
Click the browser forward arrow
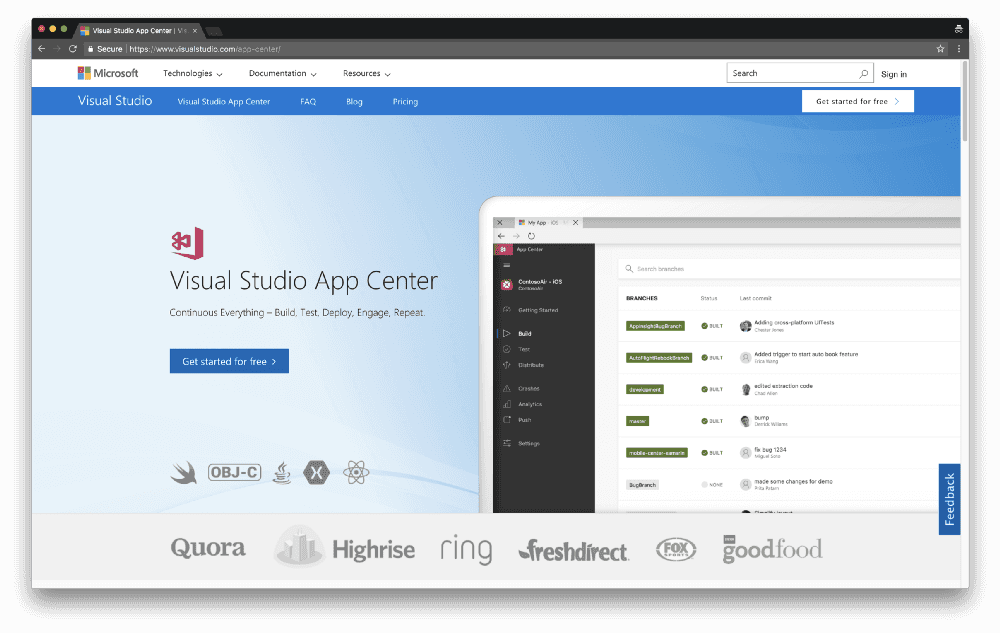57,48
